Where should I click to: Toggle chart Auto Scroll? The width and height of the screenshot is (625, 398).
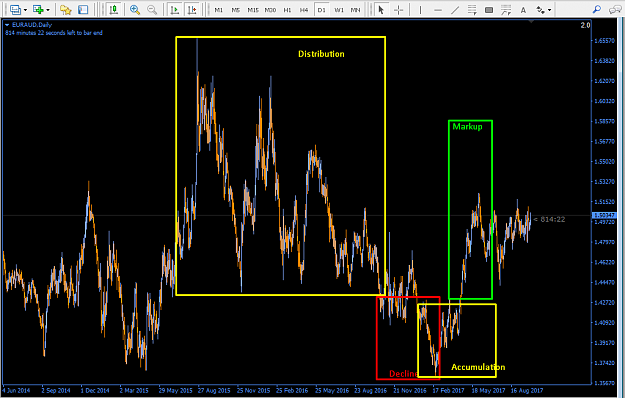(x=174, y=10)
